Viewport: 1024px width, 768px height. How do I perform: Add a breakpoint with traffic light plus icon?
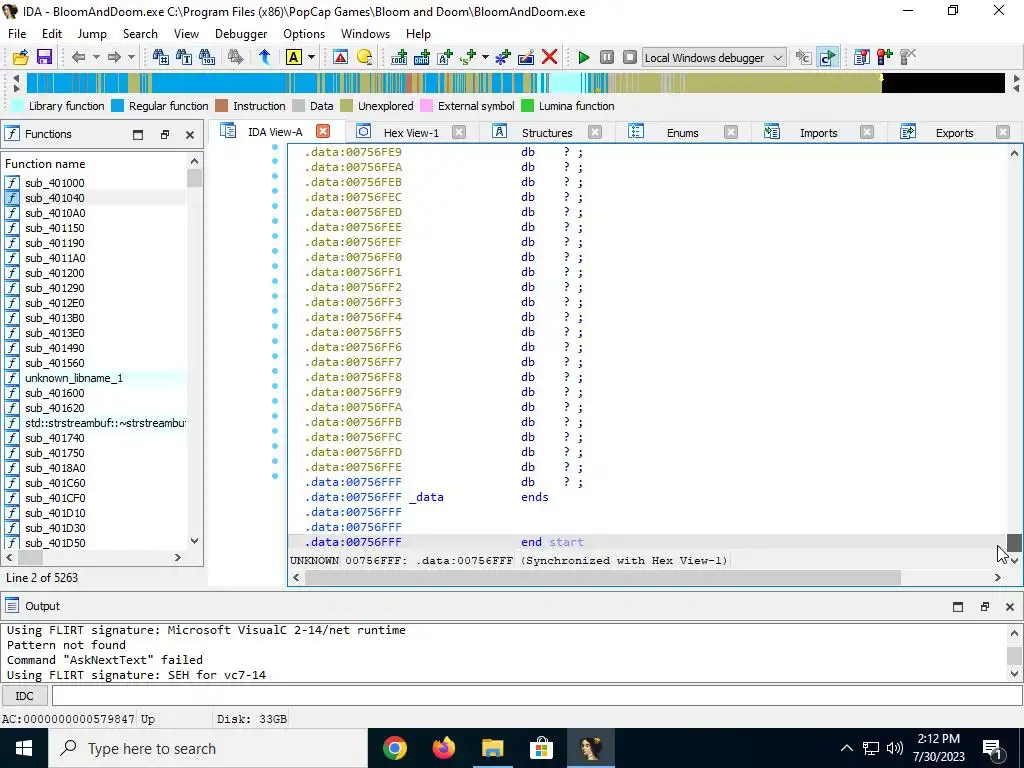[x=885, y=57]
